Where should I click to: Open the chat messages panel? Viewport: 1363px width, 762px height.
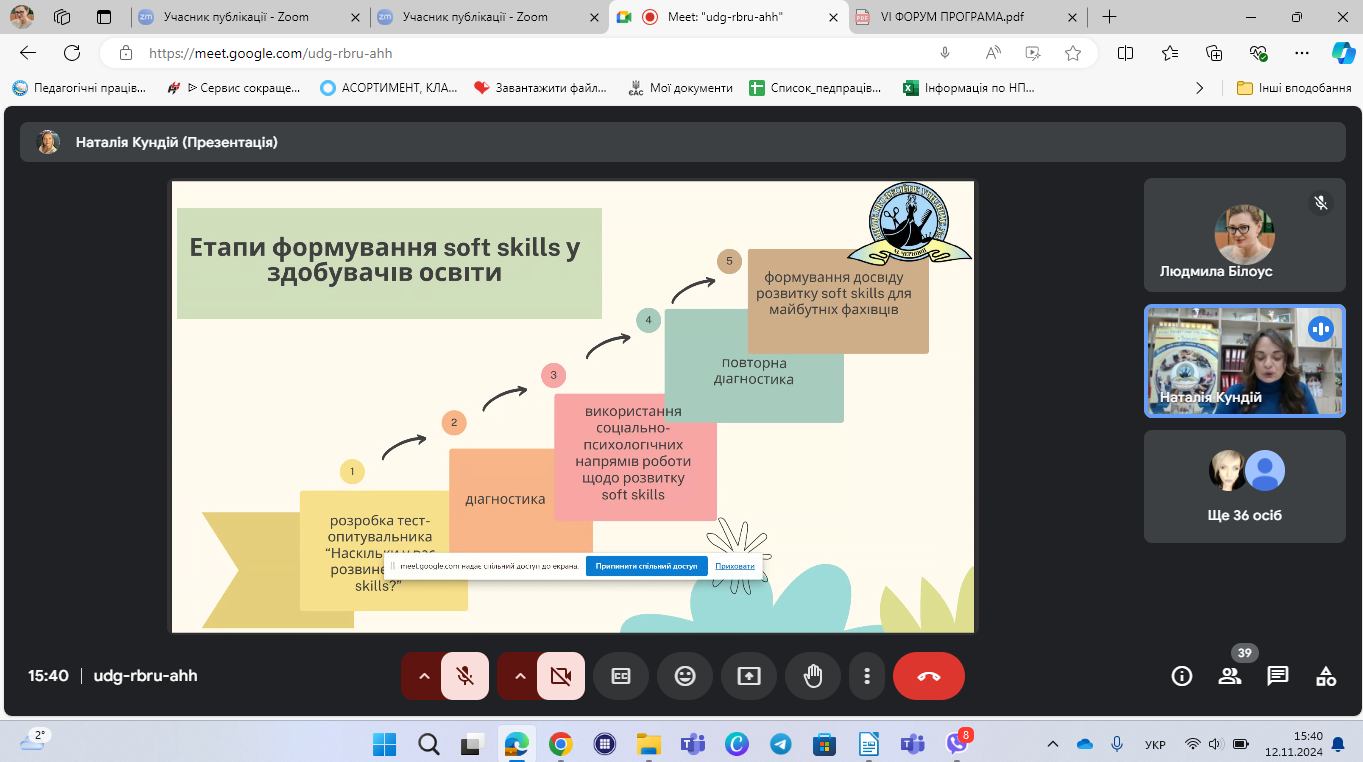tap(1277, 676)
